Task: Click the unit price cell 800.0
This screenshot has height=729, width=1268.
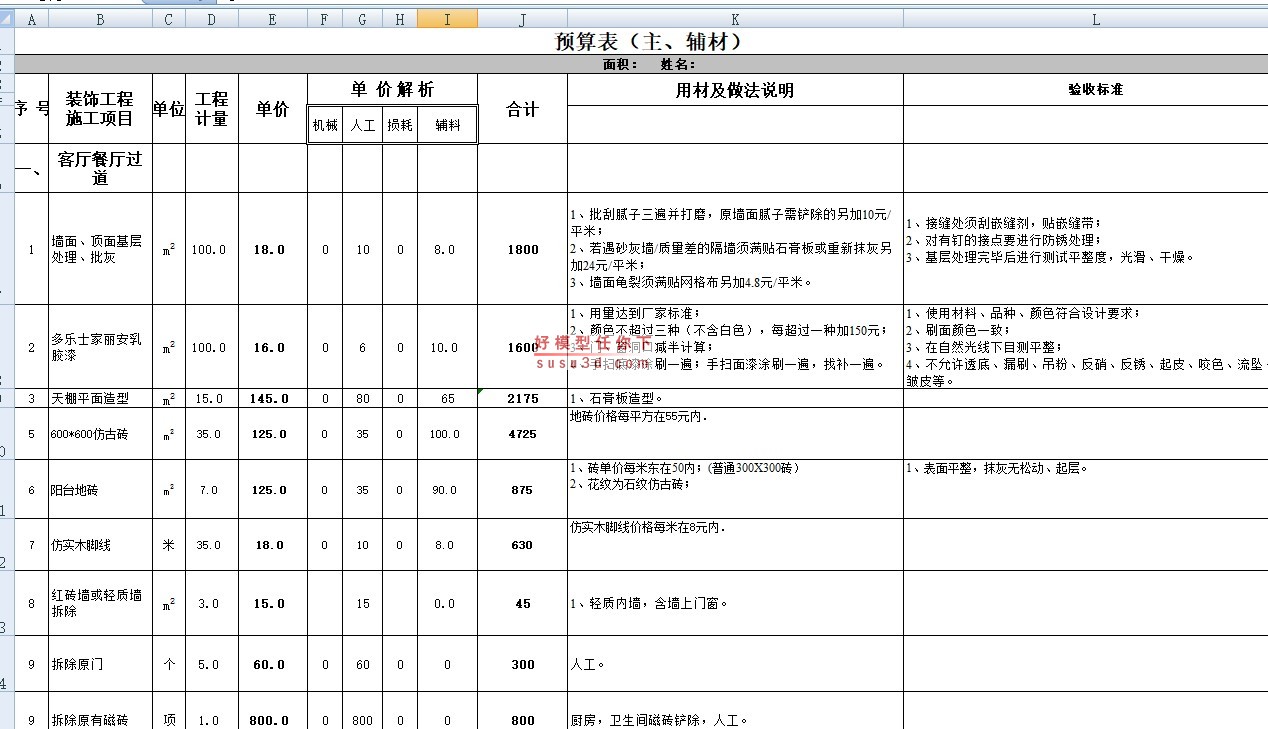Action: (273, 712)
